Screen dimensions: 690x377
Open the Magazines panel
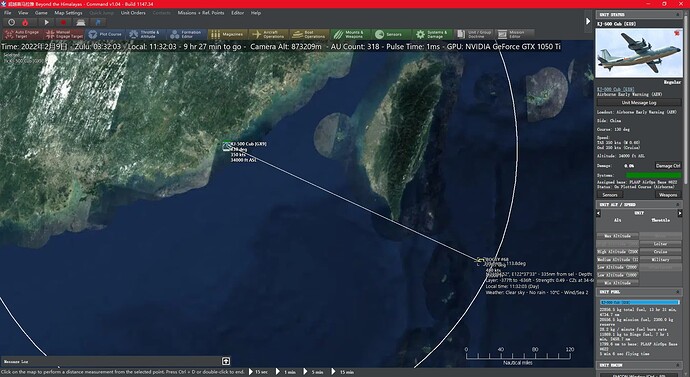[228, 34]
